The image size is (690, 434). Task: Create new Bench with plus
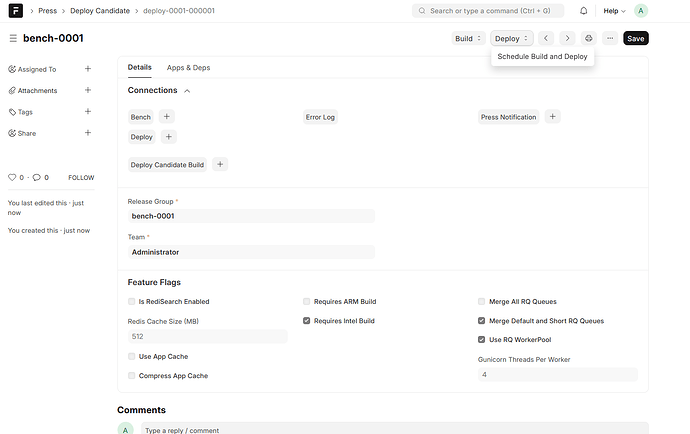tap(166, 117)
